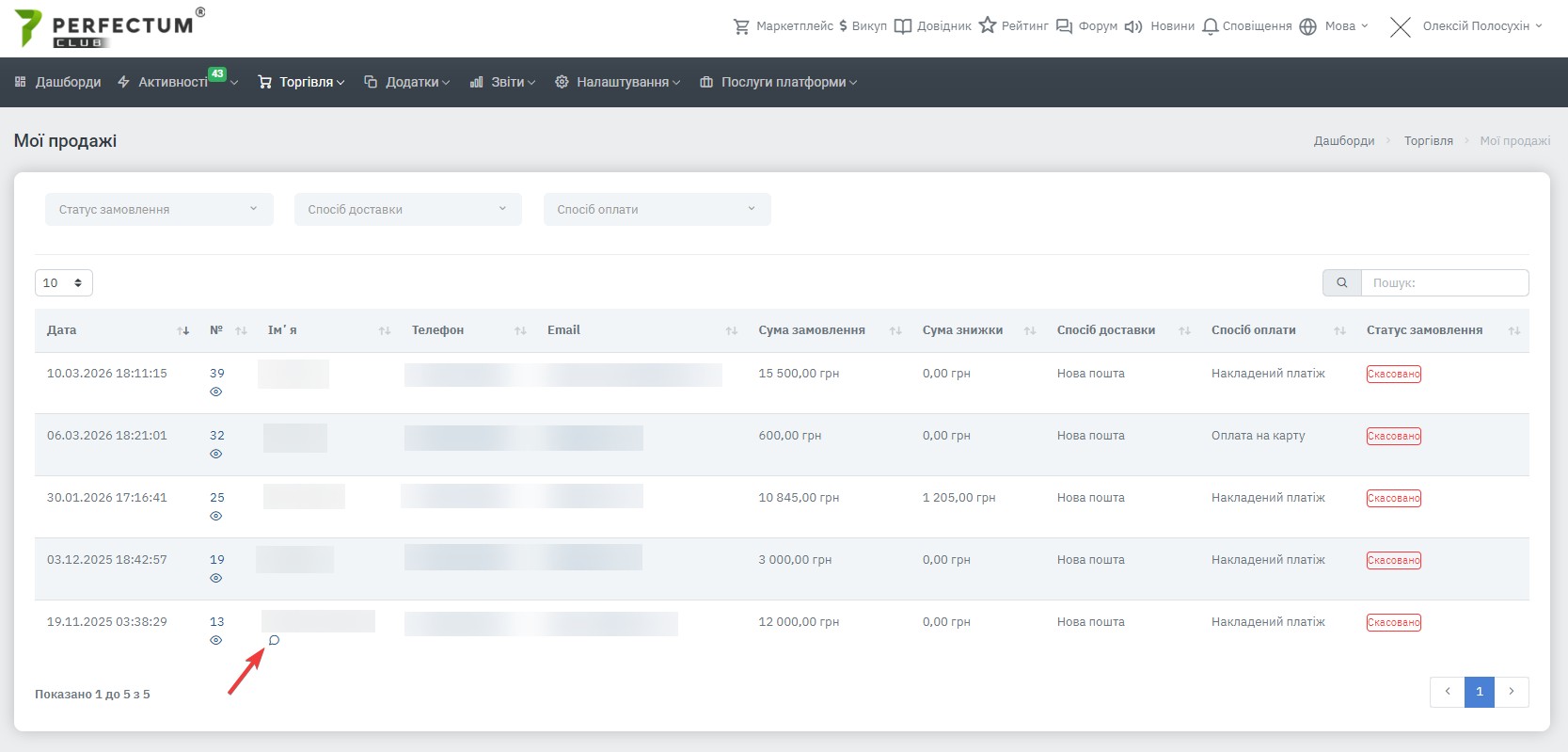Click the Рейтинг star icon
1568x752 pixels.
[x=987, y=25]
